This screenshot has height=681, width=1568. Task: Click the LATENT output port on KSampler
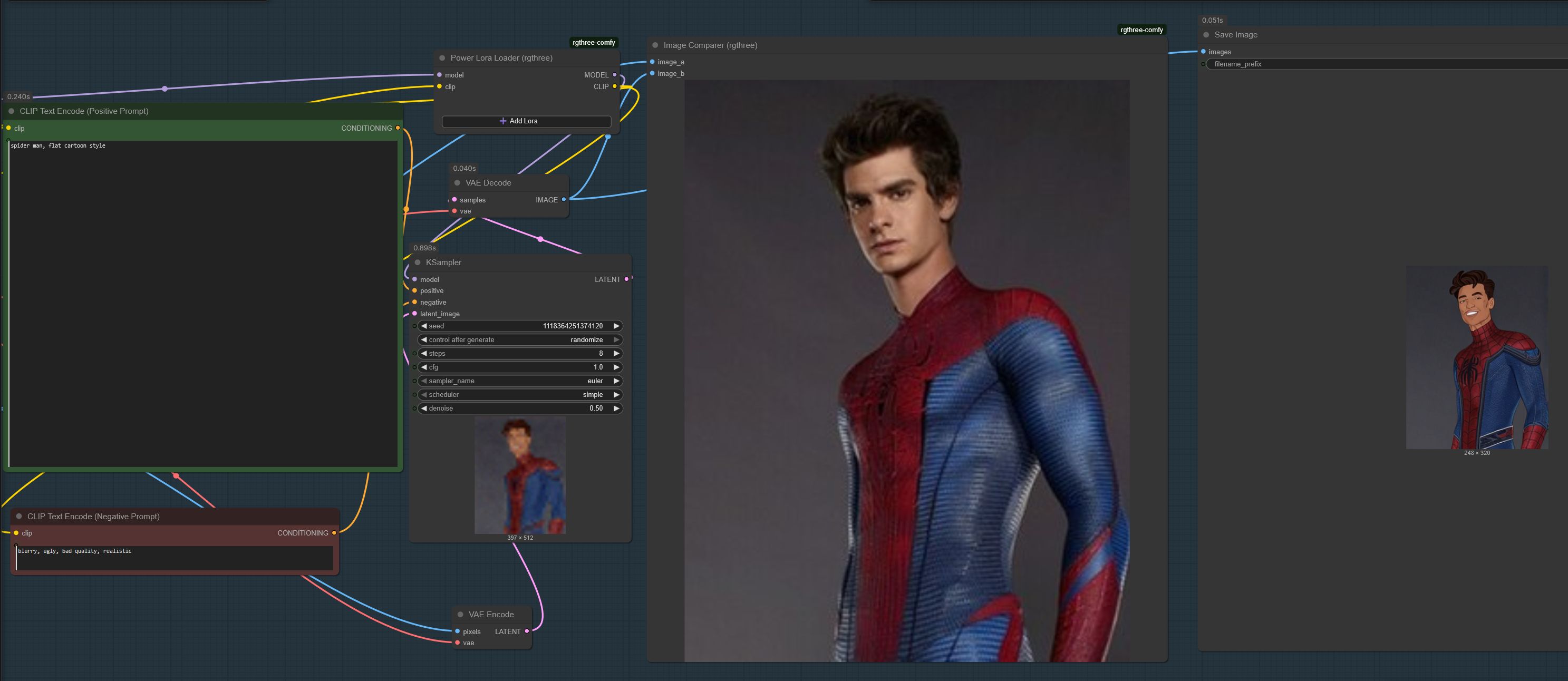point(626,279)
